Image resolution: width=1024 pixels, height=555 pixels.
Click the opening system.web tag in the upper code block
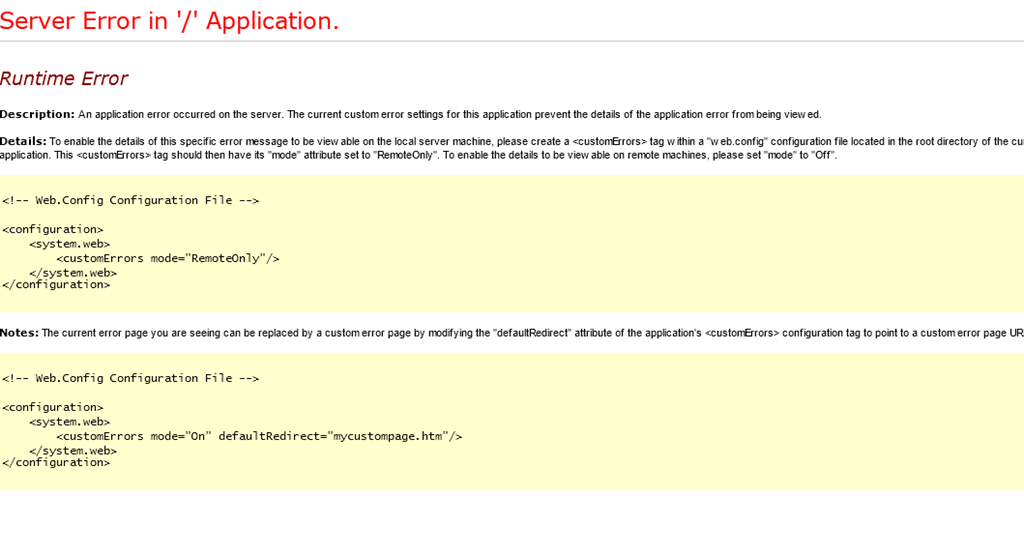pos(69,243)
